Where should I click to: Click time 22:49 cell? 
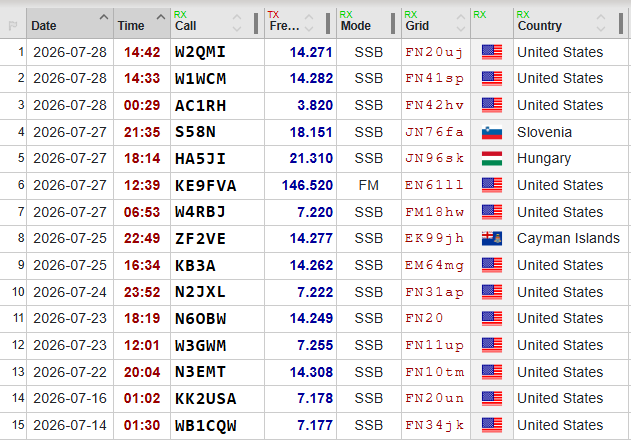click(142, 239)
